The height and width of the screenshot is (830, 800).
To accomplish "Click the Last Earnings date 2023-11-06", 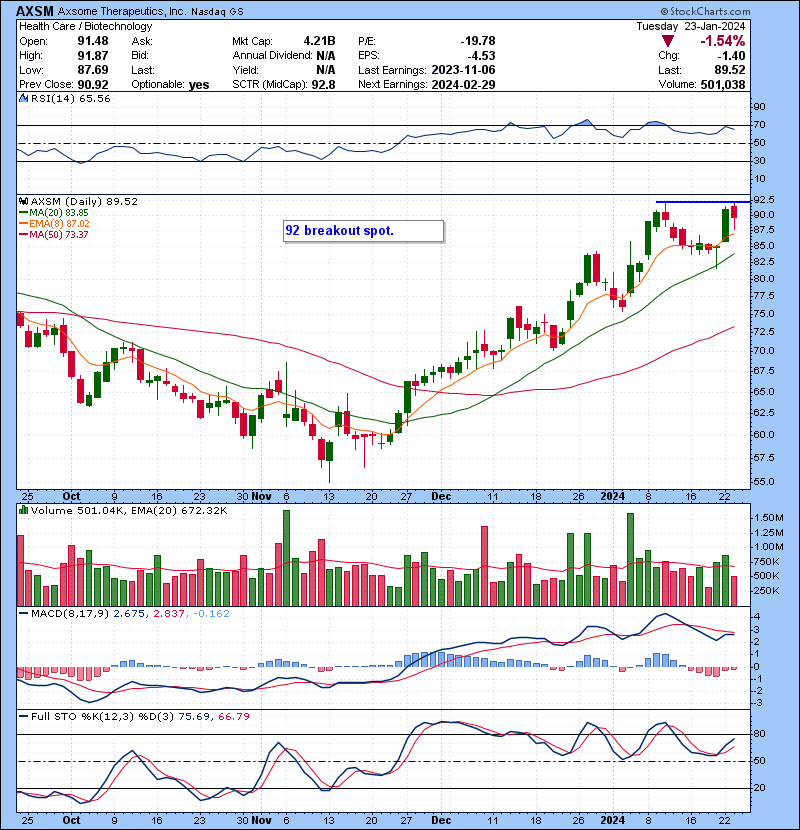I will [x=463, y=70].
